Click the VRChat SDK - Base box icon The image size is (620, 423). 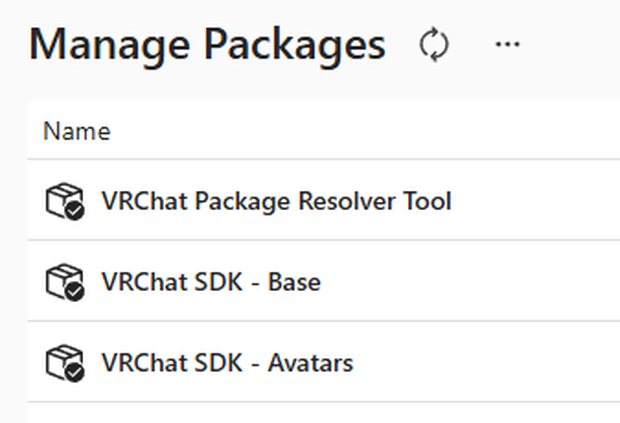coord(64,282)
